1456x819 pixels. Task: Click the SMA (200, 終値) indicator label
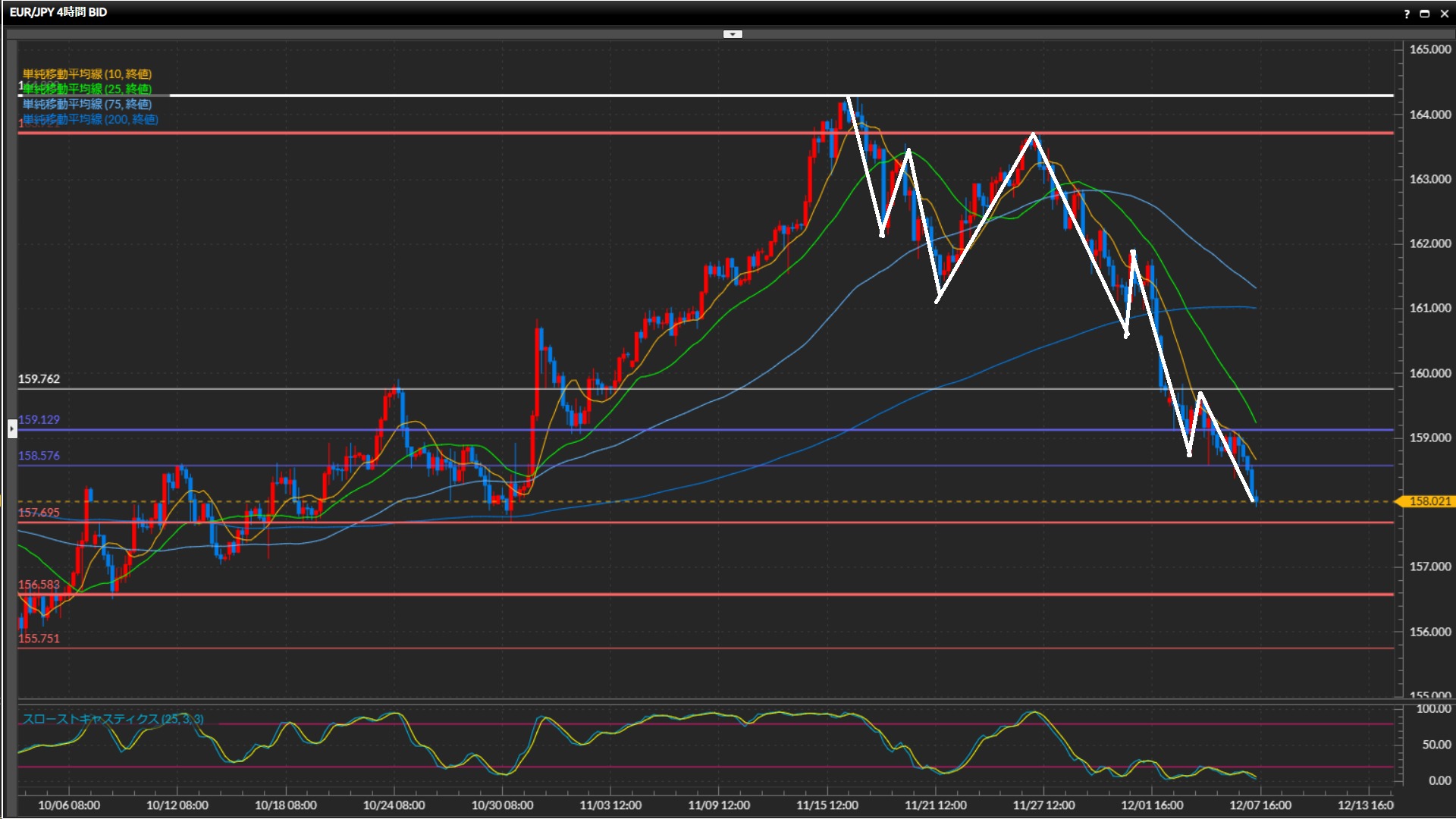pos(90,119)
